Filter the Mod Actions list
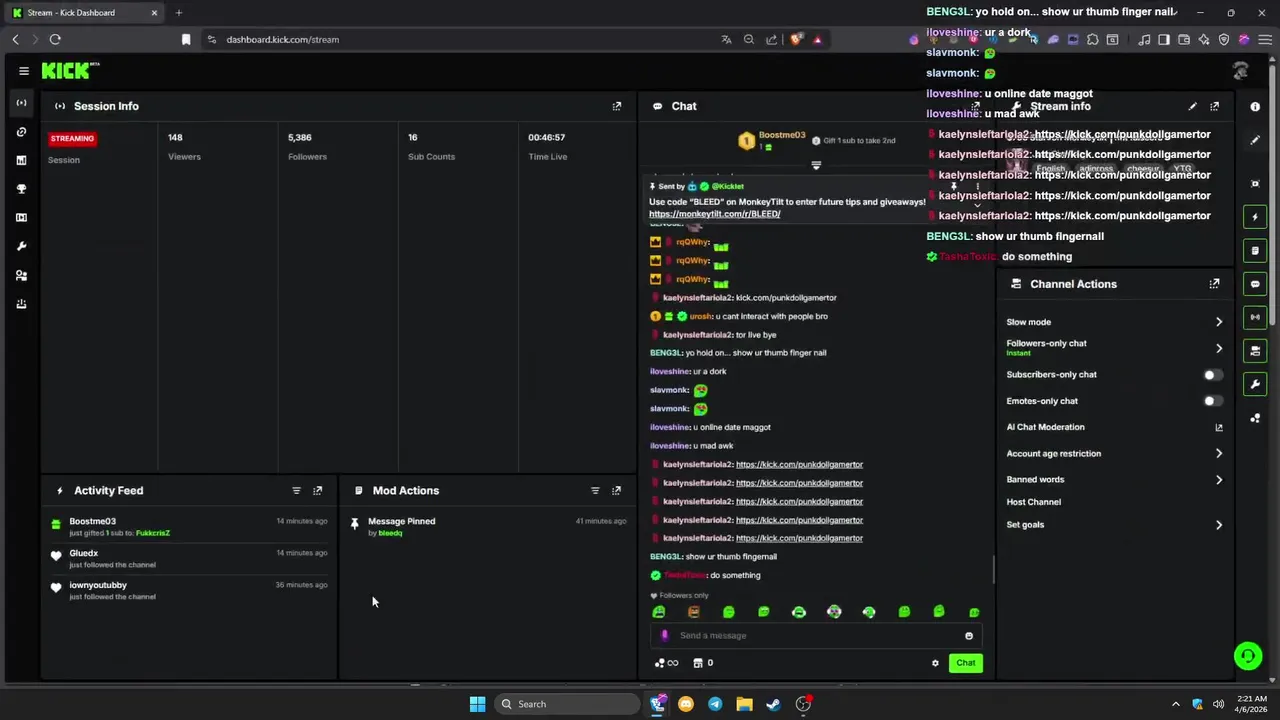Viewport: 1280px width, 720px height. click(x=595, y=490)
